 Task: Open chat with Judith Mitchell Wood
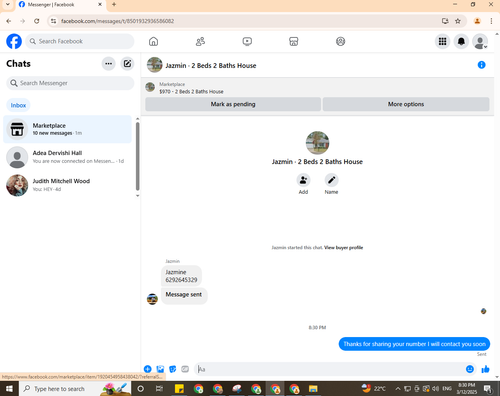point(67,185)
